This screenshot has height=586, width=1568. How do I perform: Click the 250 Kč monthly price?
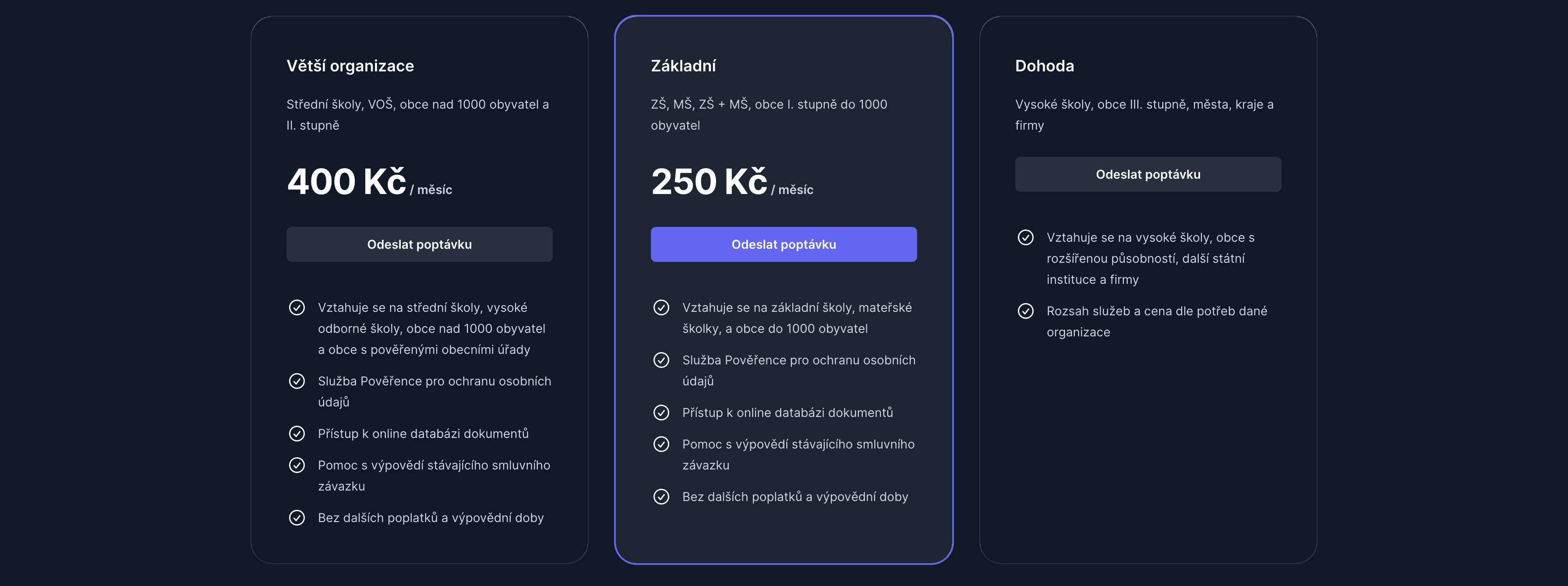(709, 182)
